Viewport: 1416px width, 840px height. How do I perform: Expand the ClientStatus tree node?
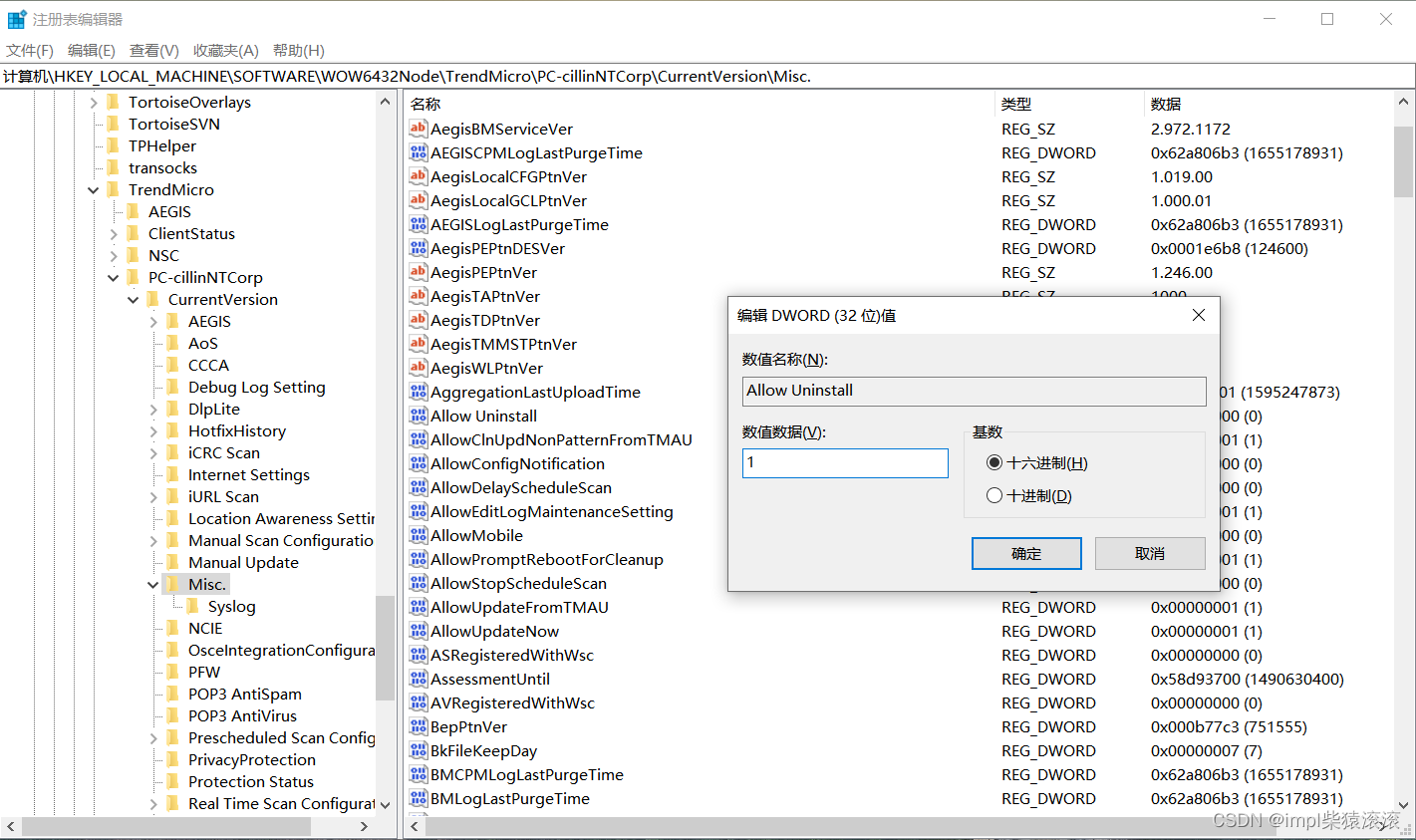(x=114, y=233)
